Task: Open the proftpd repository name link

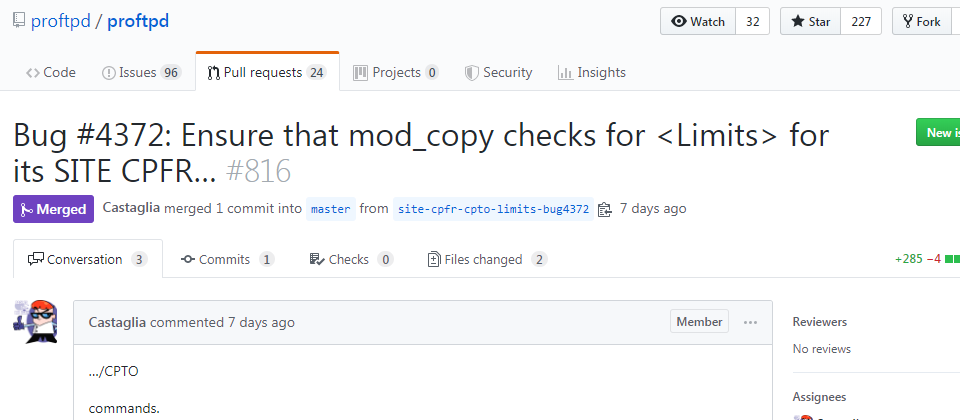Action: tap(138, 22)
